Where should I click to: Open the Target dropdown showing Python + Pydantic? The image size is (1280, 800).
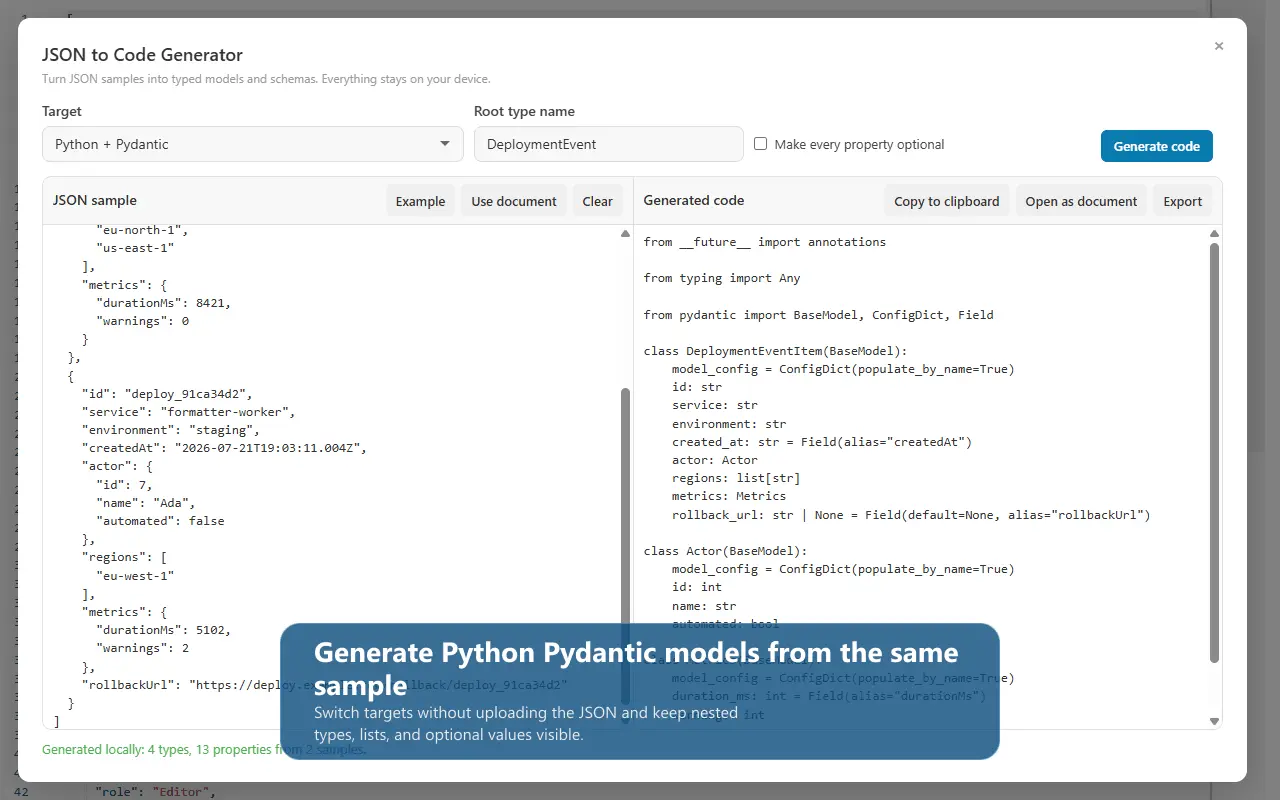point(253,144)
